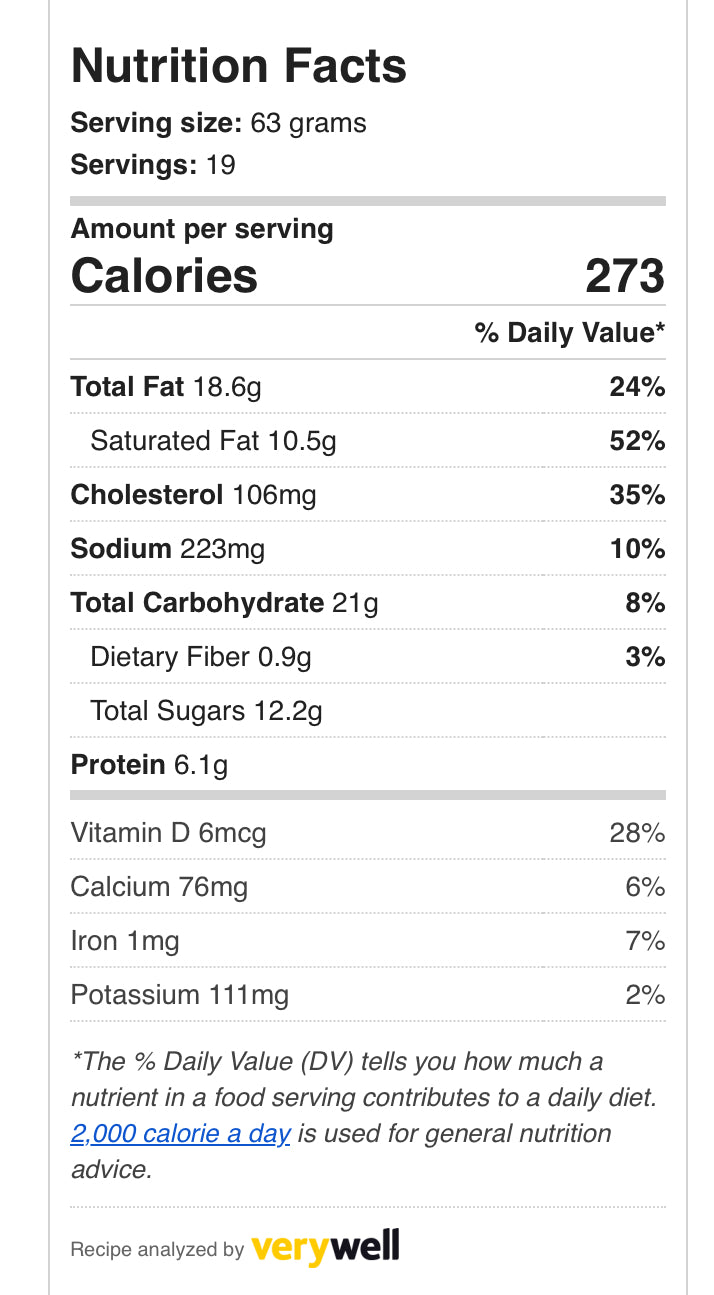The image size is (714, 1295).
Task: Select the Calcium 76mg row
Action: (x=159, y=887)
